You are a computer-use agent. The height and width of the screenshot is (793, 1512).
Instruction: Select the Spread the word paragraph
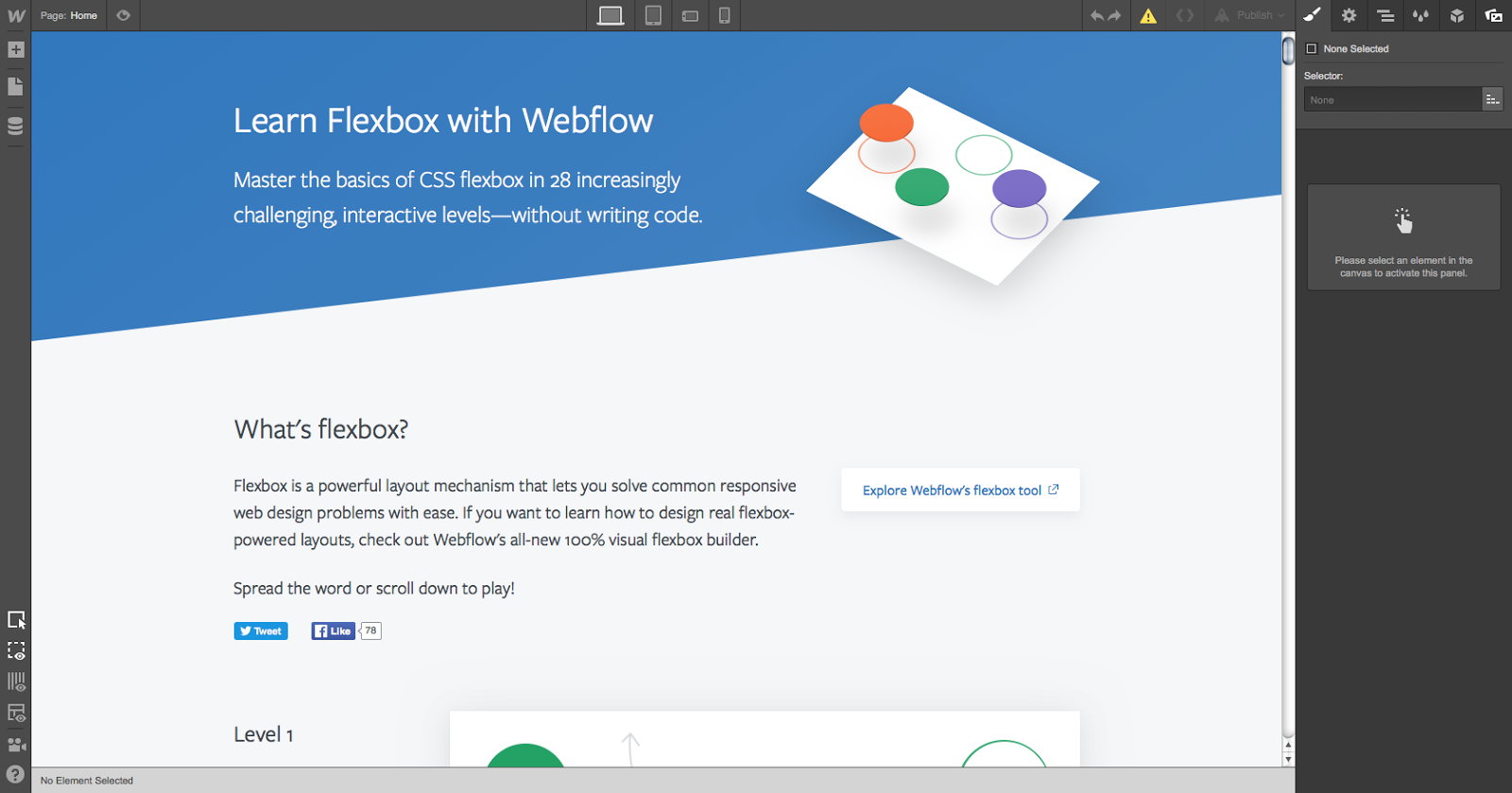pos(374,589)
